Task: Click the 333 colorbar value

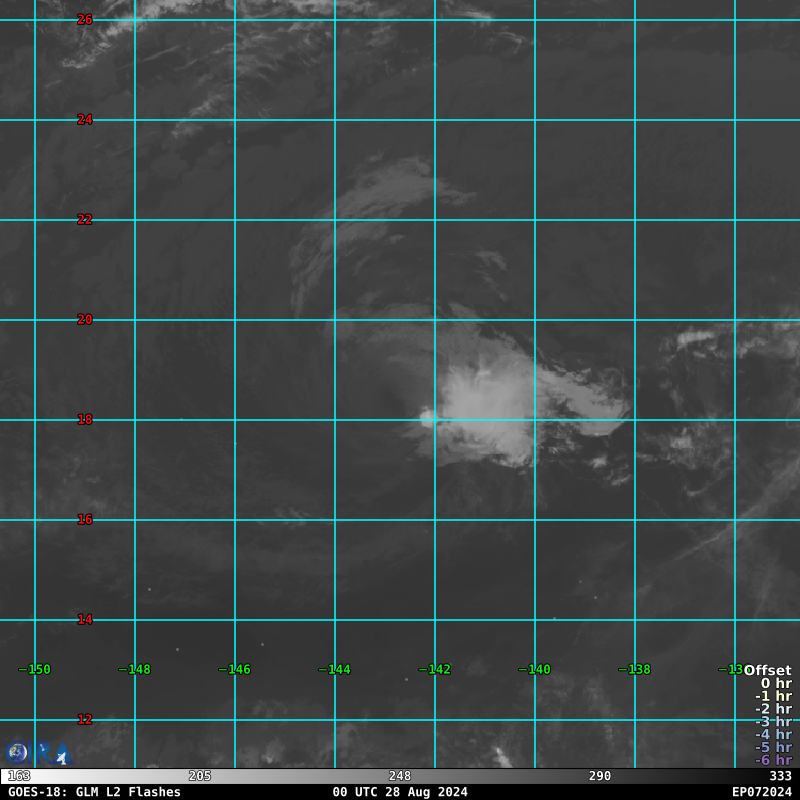Action: (x=780, y=776)
